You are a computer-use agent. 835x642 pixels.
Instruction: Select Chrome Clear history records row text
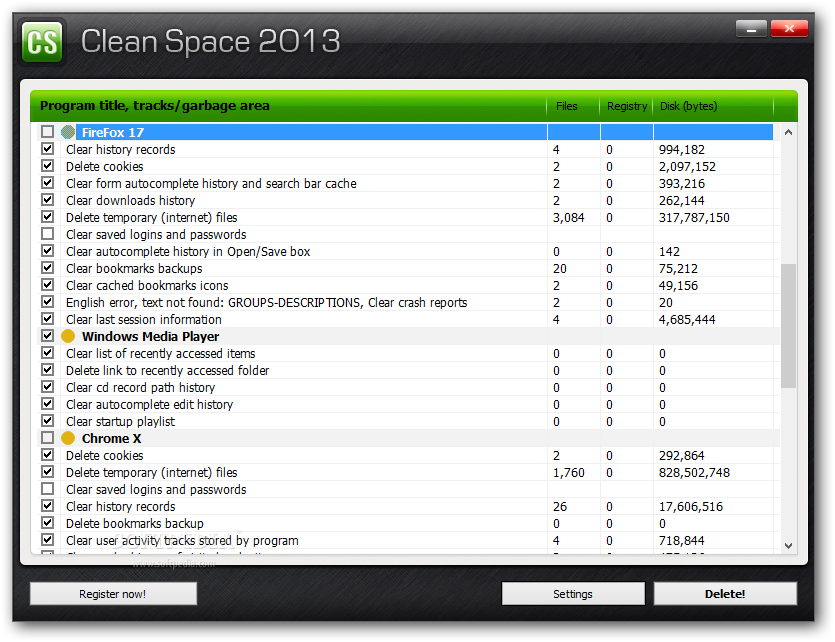[120, 507]
